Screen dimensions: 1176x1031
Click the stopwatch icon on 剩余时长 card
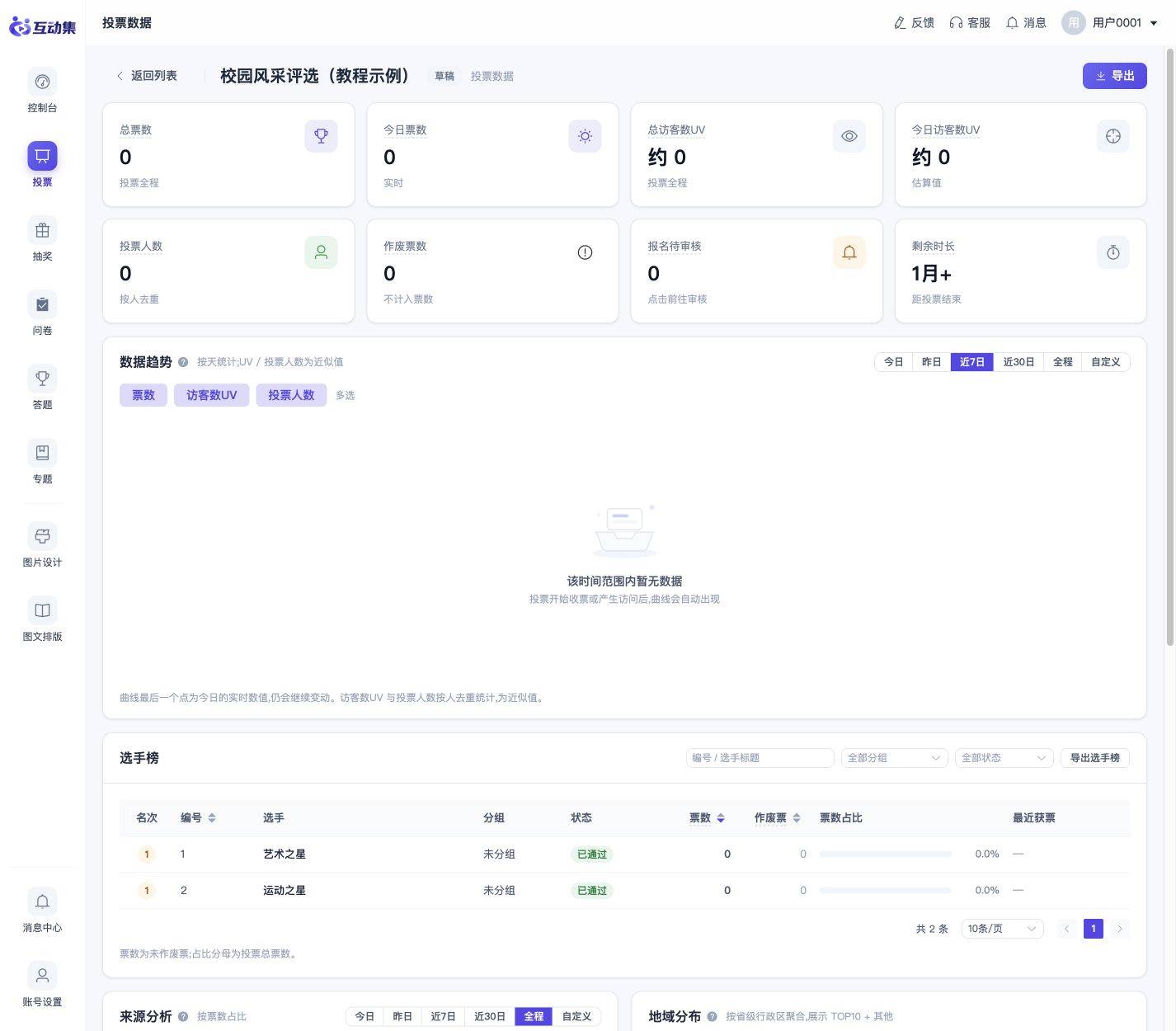point(1113,252)
